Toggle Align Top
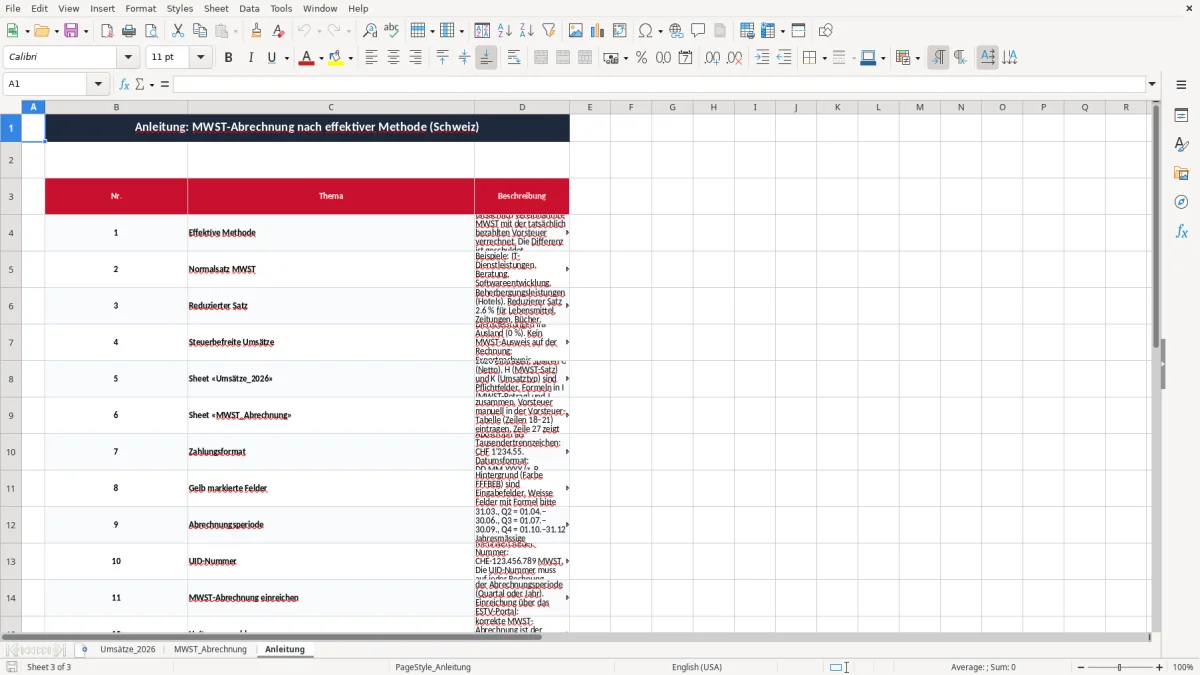1200x675 pixels. [442, 58]
